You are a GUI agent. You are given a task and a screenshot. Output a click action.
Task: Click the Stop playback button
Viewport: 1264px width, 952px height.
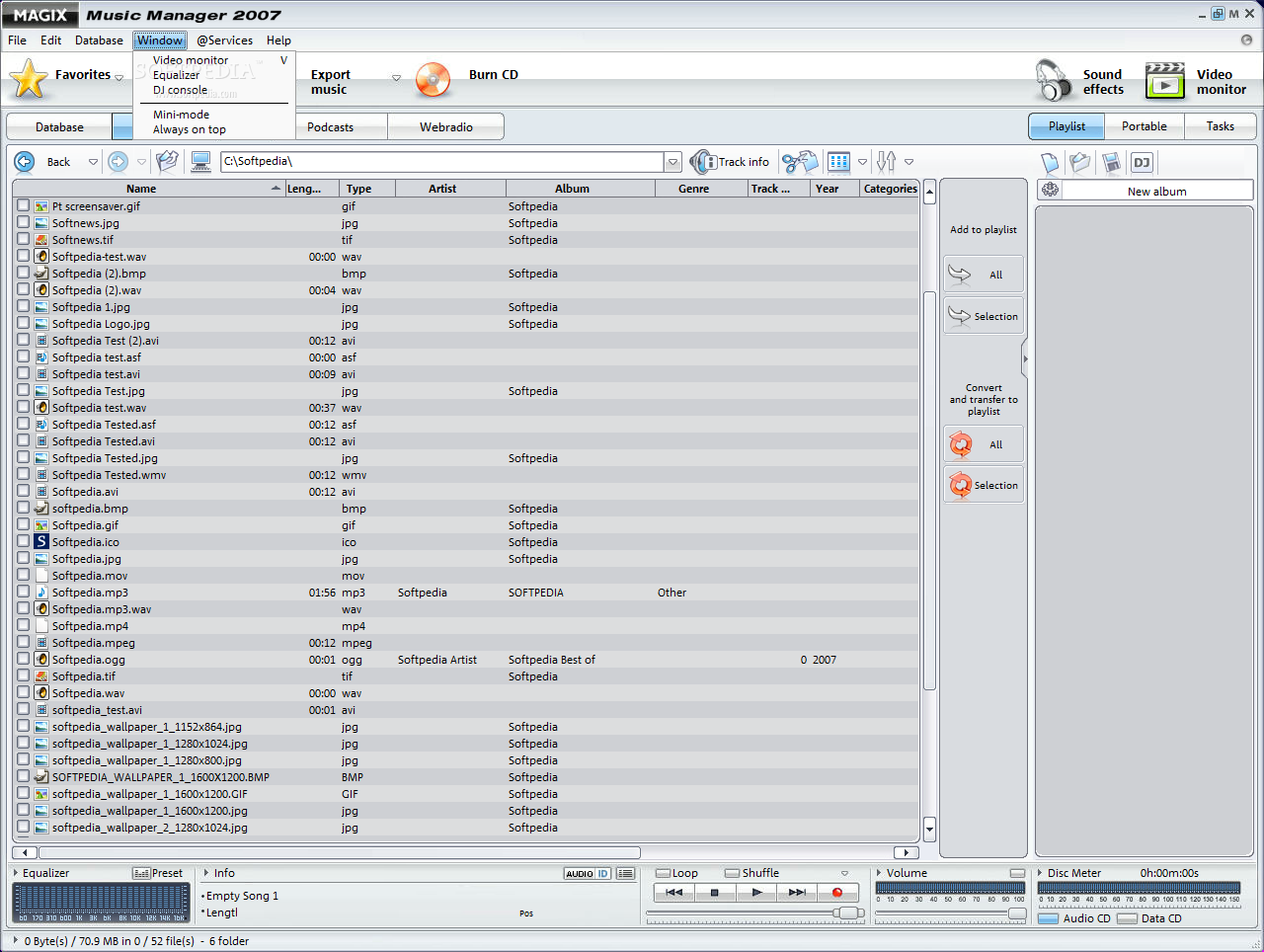pos(715,892)
